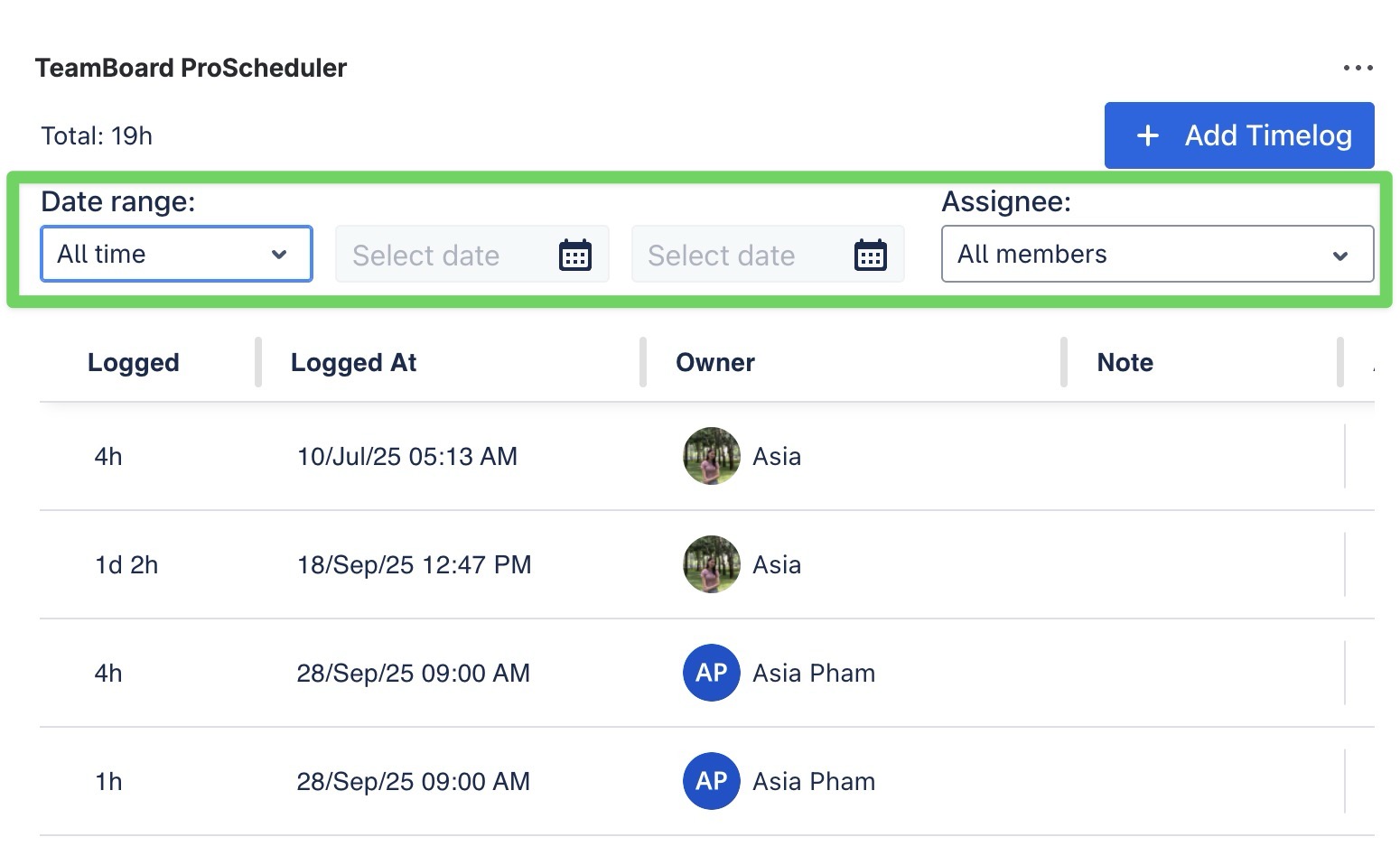Select the 1d 2h timelog entry
This screenshot has height=865, width=1400.
[x=126, y=564]
